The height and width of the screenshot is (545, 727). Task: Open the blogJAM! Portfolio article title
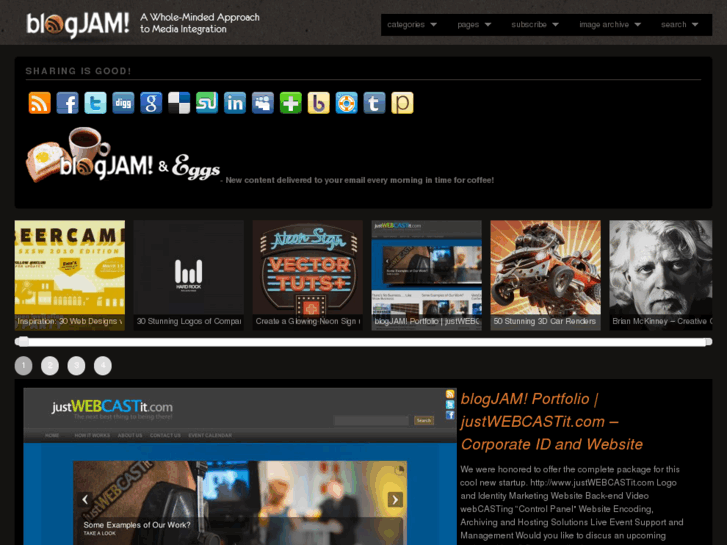[x=552, y=421]
